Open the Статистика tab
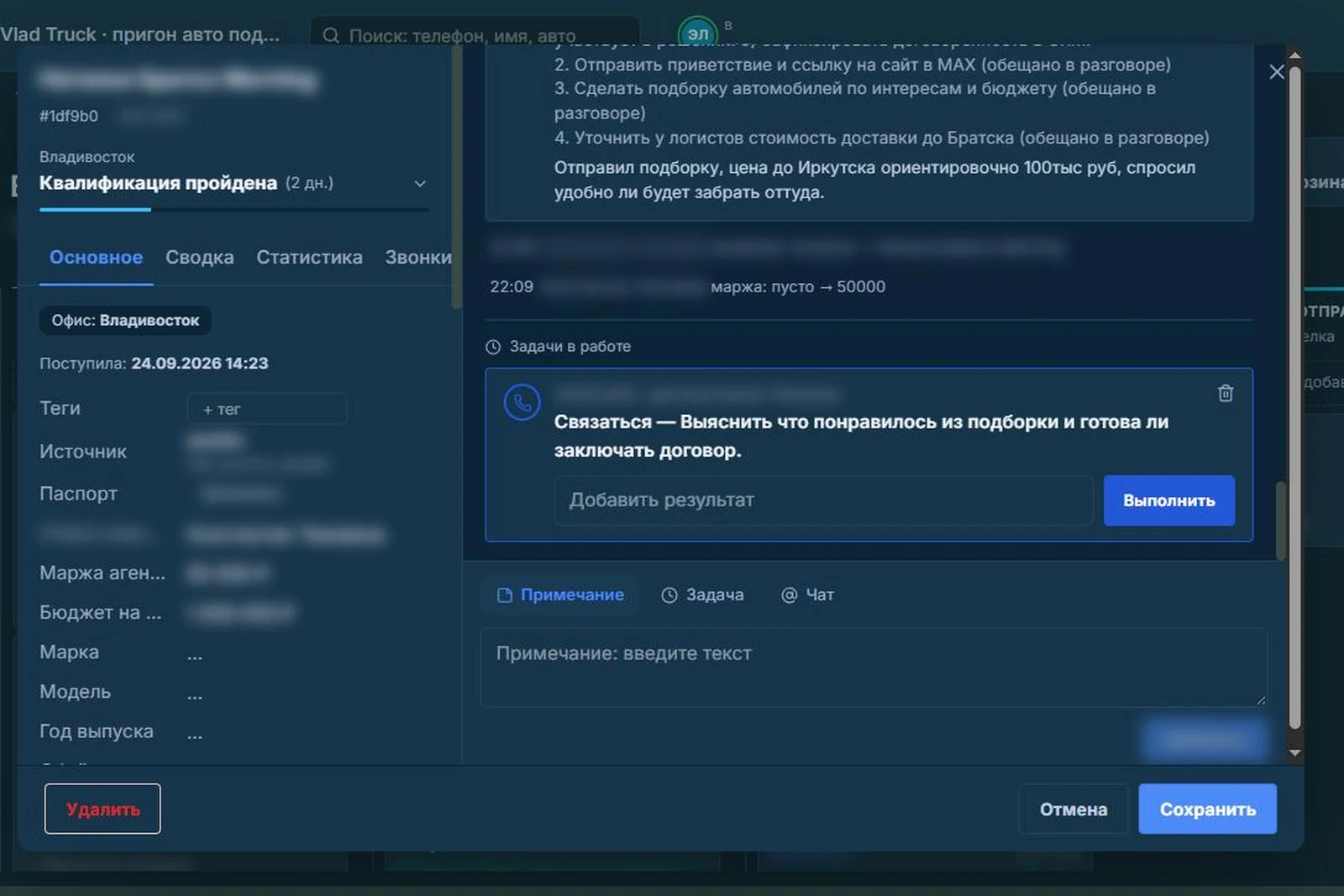This screenshot has height=896, width=1344. [309, 257]
